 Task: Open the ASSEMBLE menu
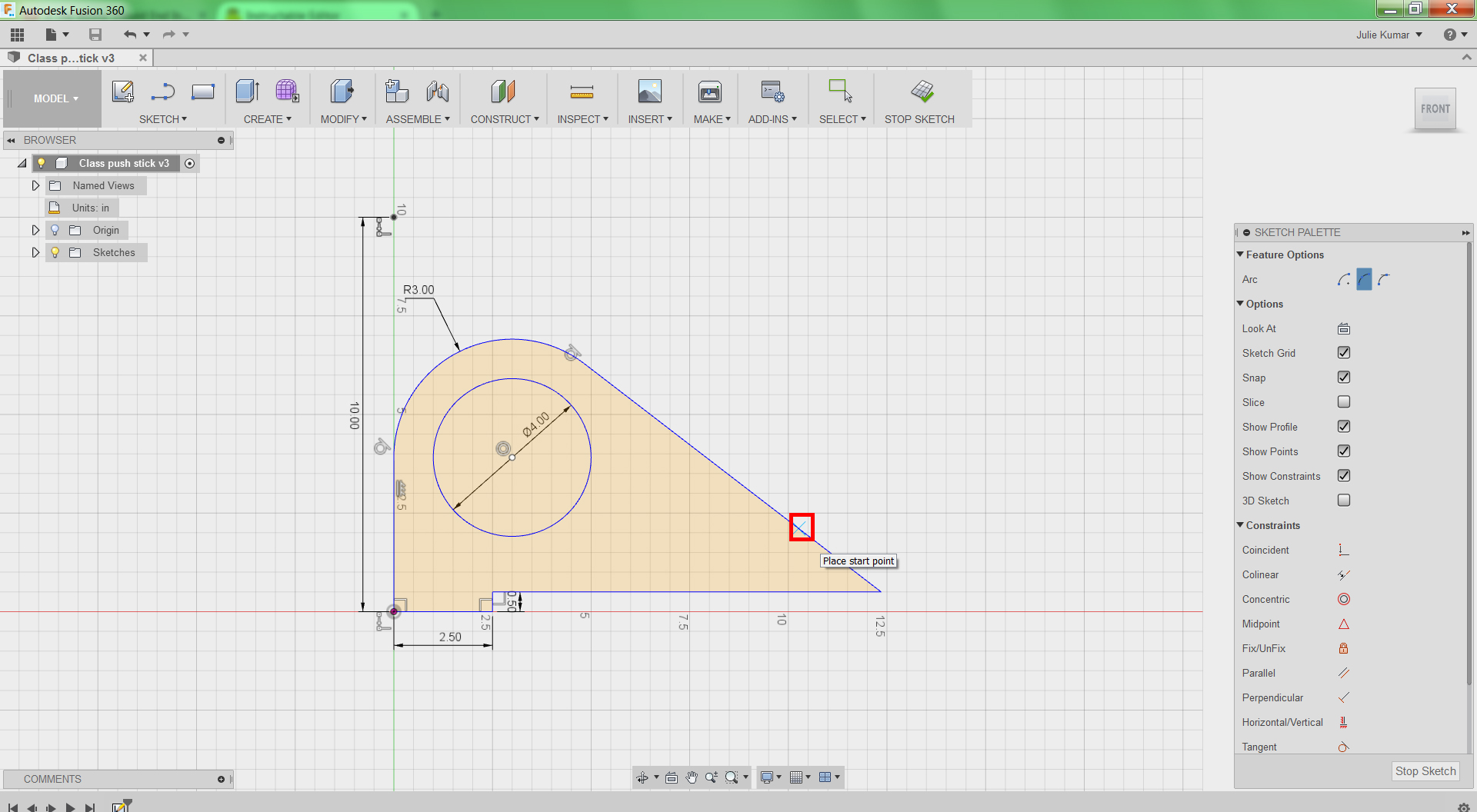pos(418,119)
